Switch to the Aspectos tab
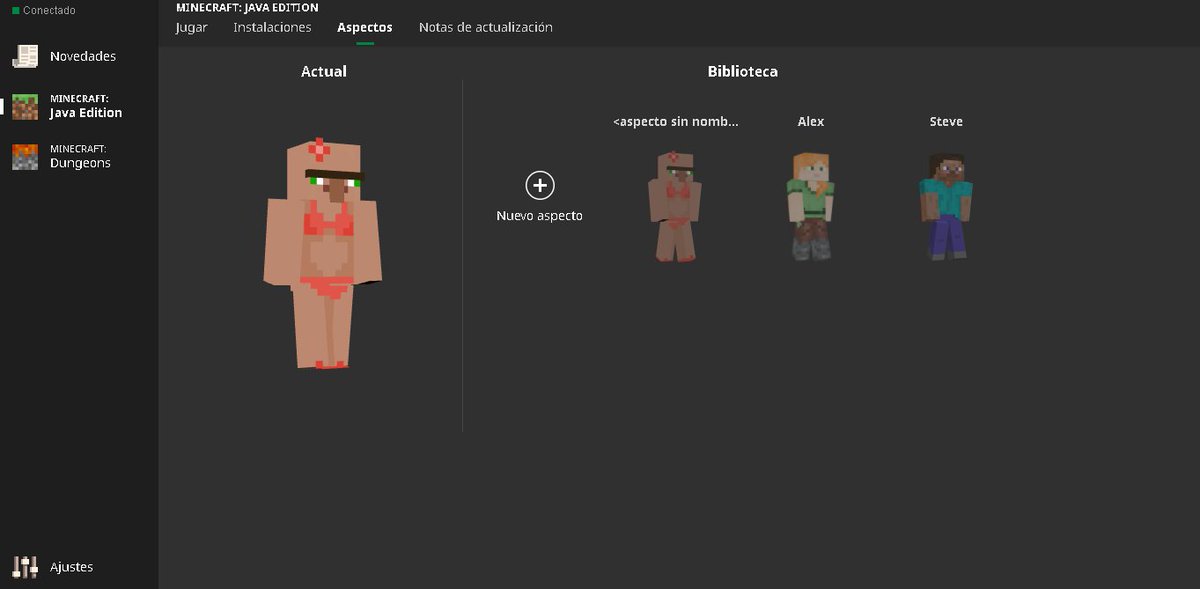This screenshot has height=589, width=1200. [x=365, y=27]
